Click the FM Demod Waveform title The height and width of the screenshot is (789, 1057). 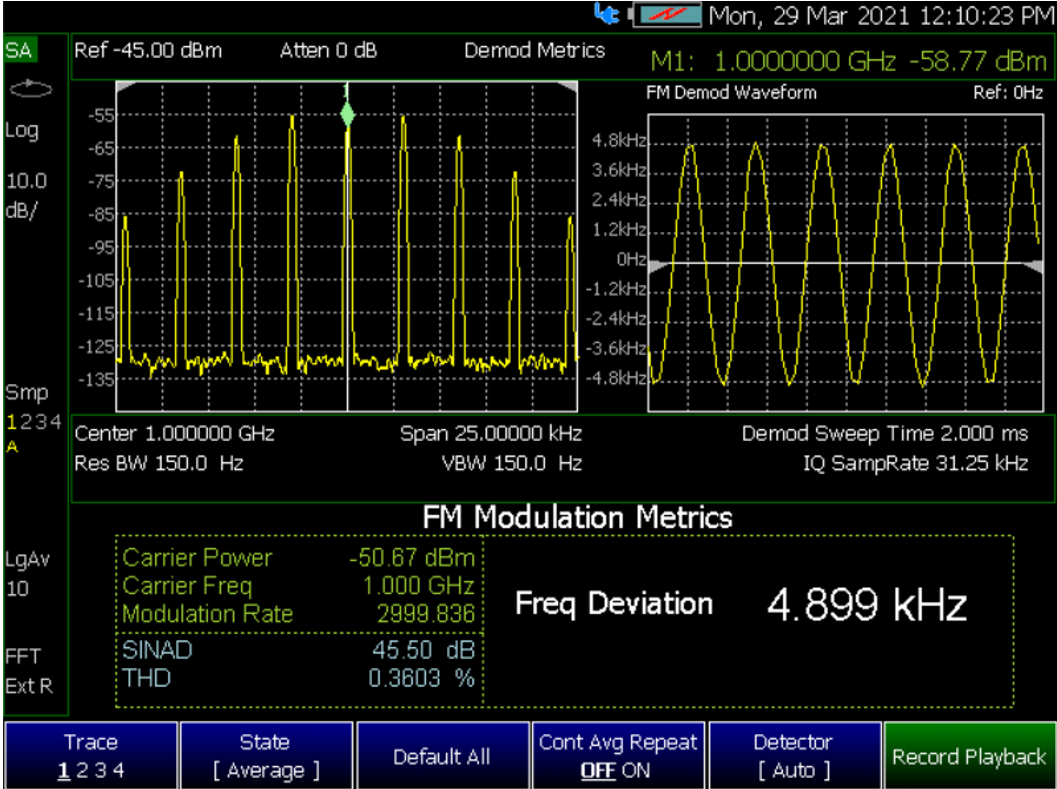tap(731, 92)
